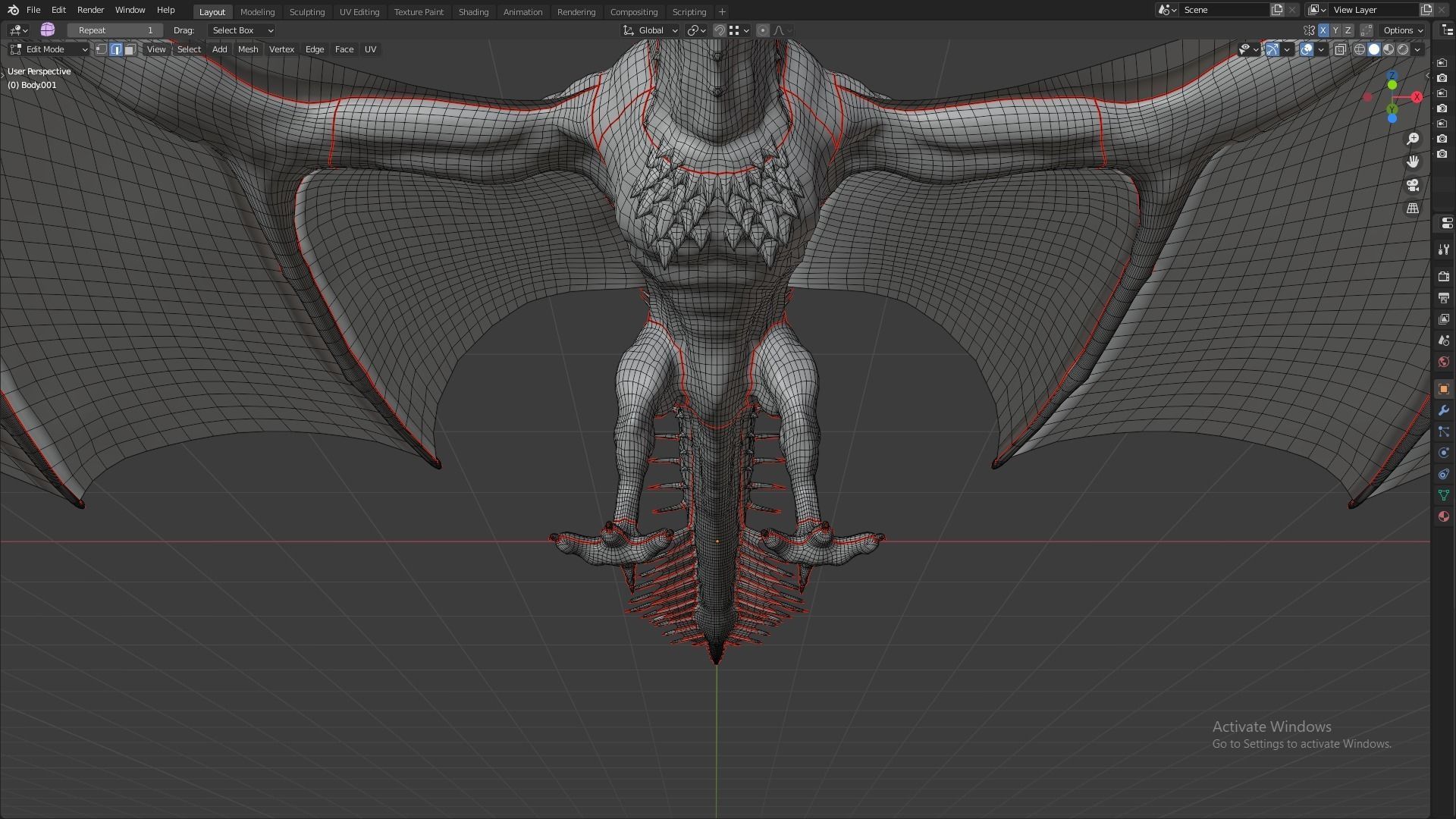Open the editor type dropdown
Viewport: 1456px width, 819px height.
pos(19,30)
